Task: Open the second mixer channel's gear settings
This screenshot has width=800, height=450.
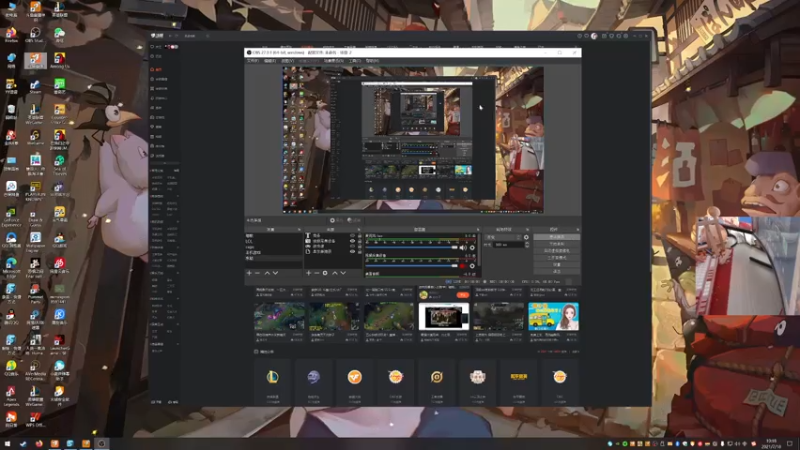Action: coord(472,266)
